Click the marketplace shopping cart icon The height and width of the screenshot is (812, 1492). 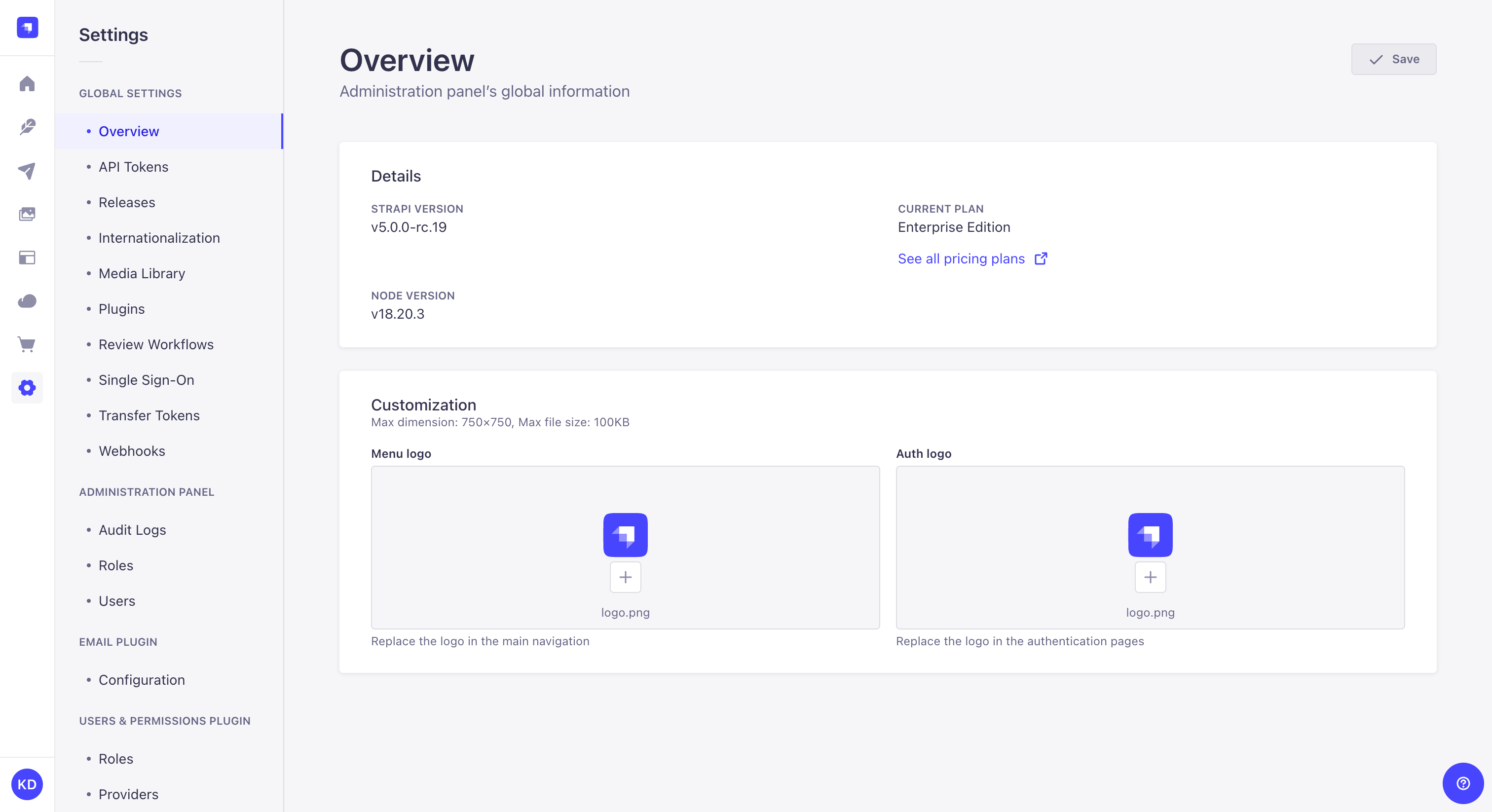pos(27,344)
